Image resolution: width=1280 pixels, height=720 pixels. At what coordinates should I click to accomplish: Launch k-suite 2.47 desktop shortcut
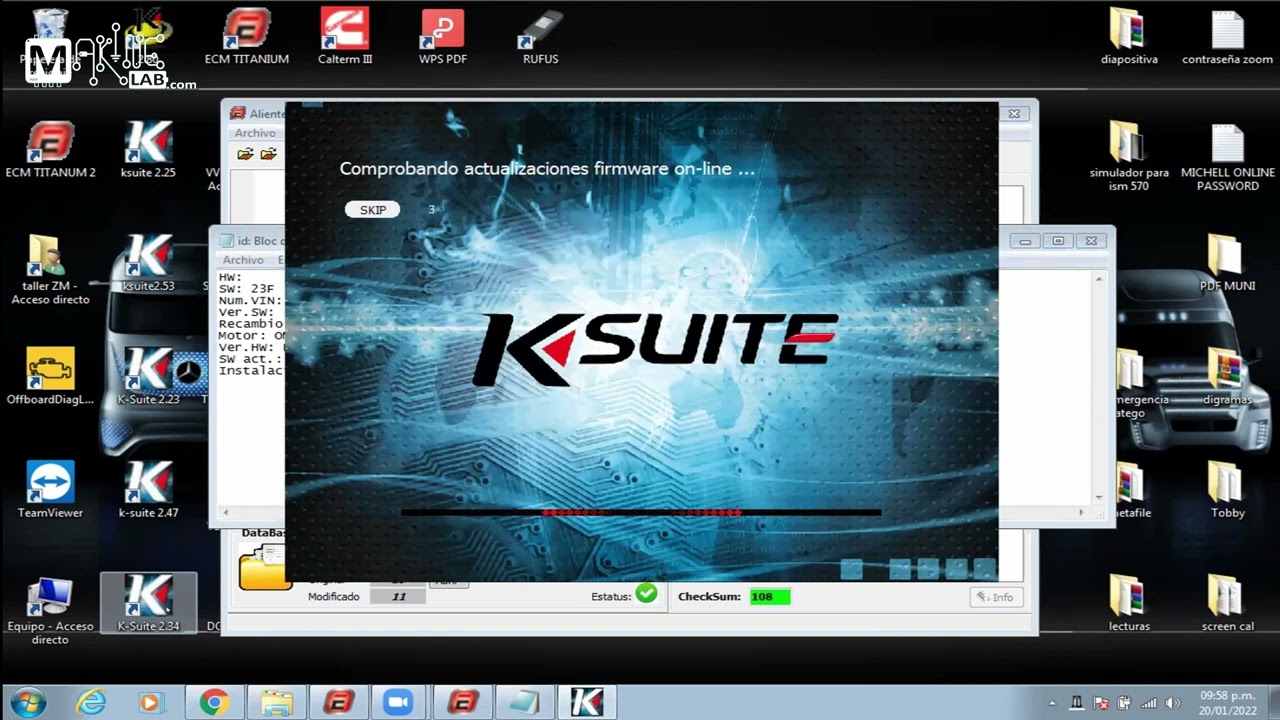[x=148, y=490]
